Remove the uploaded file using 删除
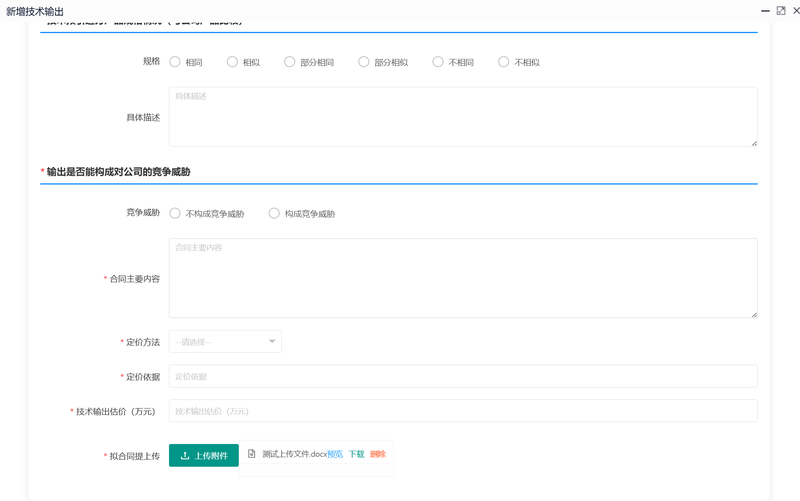800x501 pixels. point(377,454)
